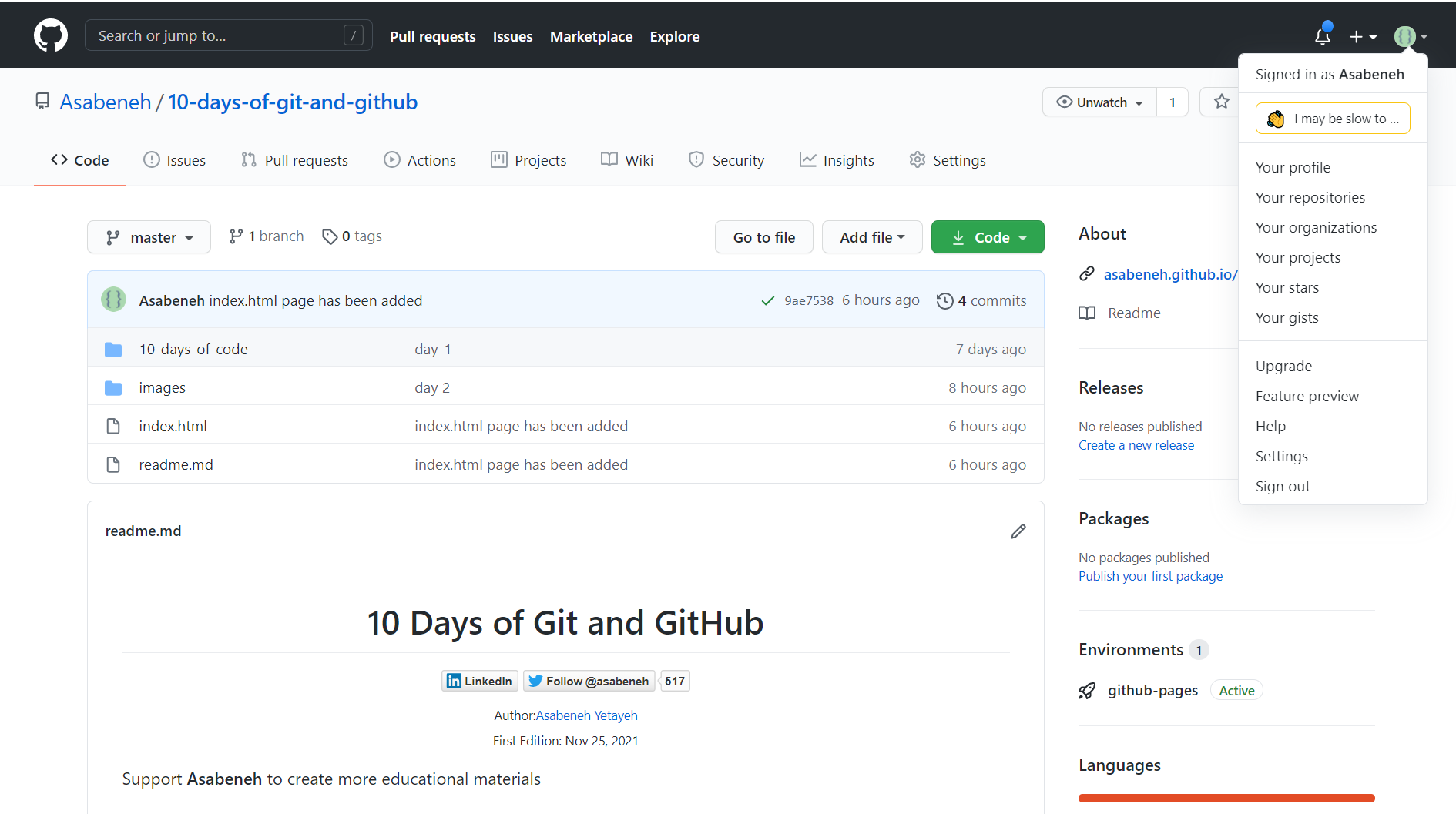Open the 10-days-of-git-and-github repo link
Screen dimensions: 1456x814
[x=293, y=102]
